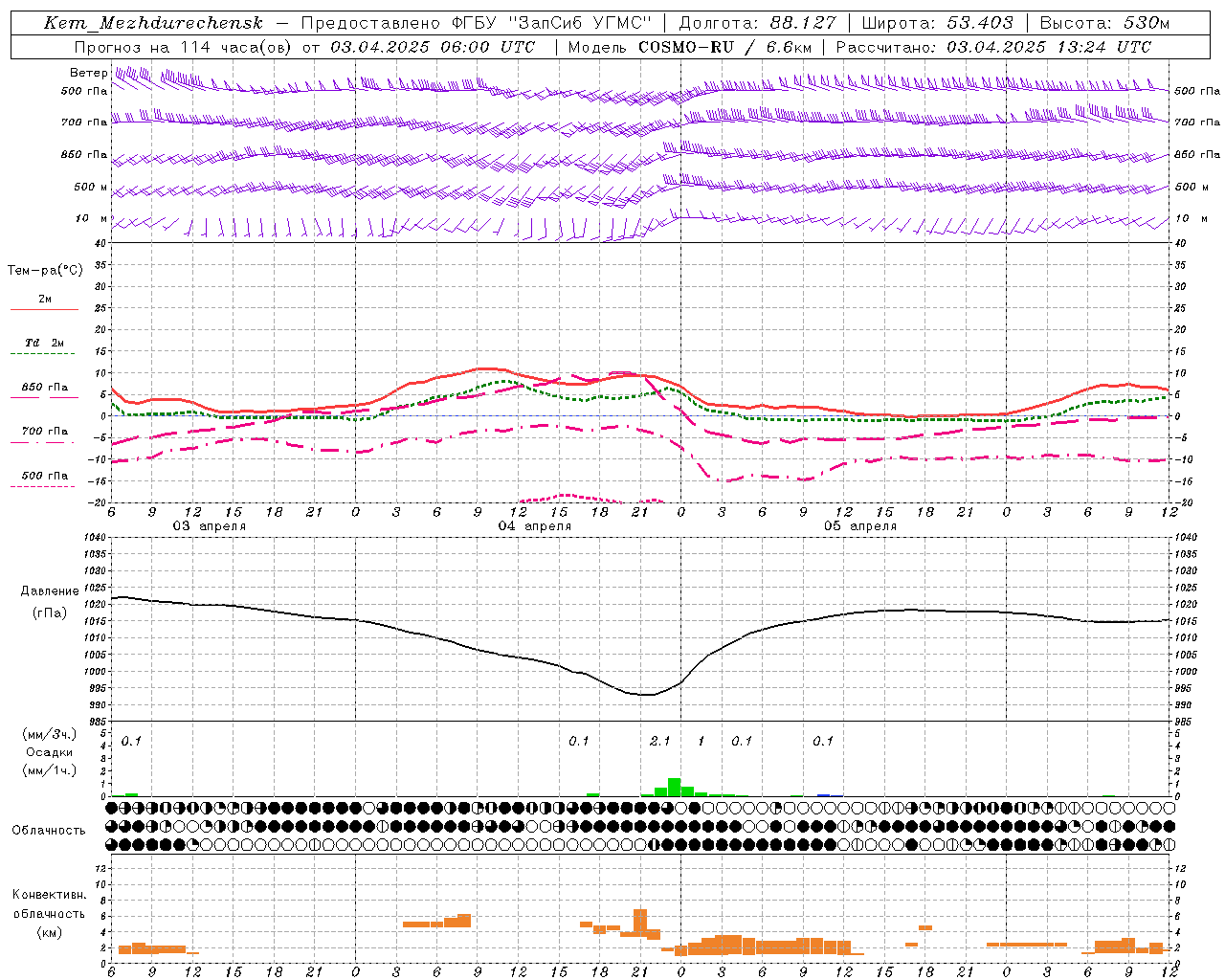Click the '2.1' three-hour precipitation value

659,741
